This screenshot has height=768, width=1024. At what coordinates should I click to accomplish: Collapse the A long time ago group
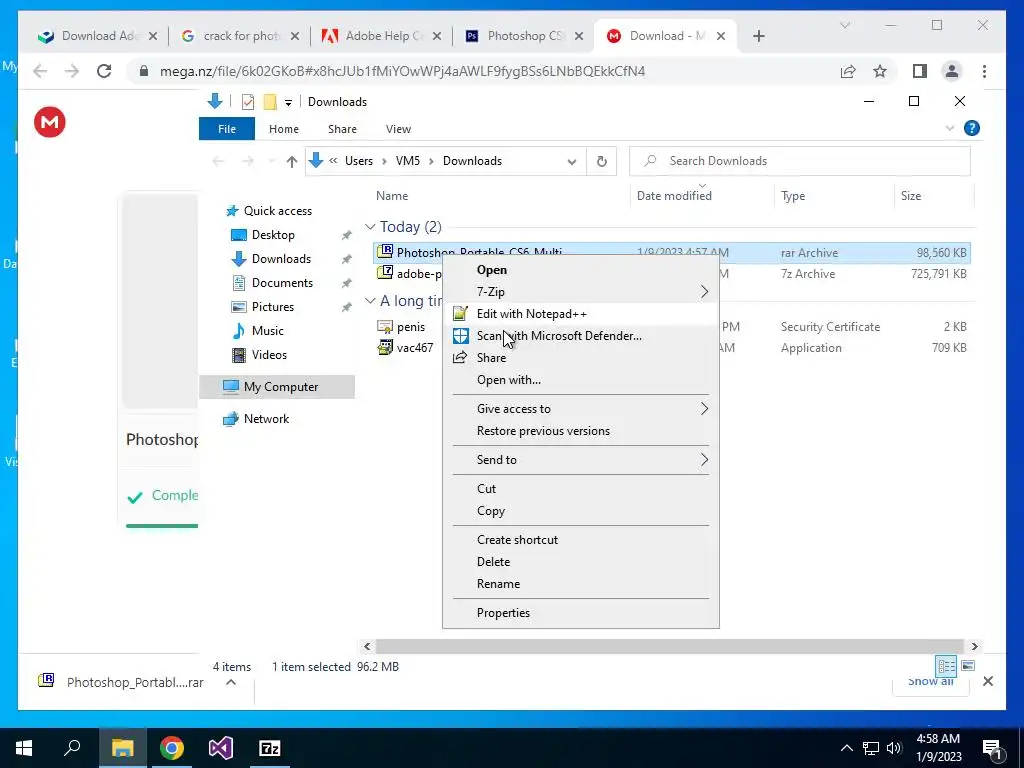[370, 300]
